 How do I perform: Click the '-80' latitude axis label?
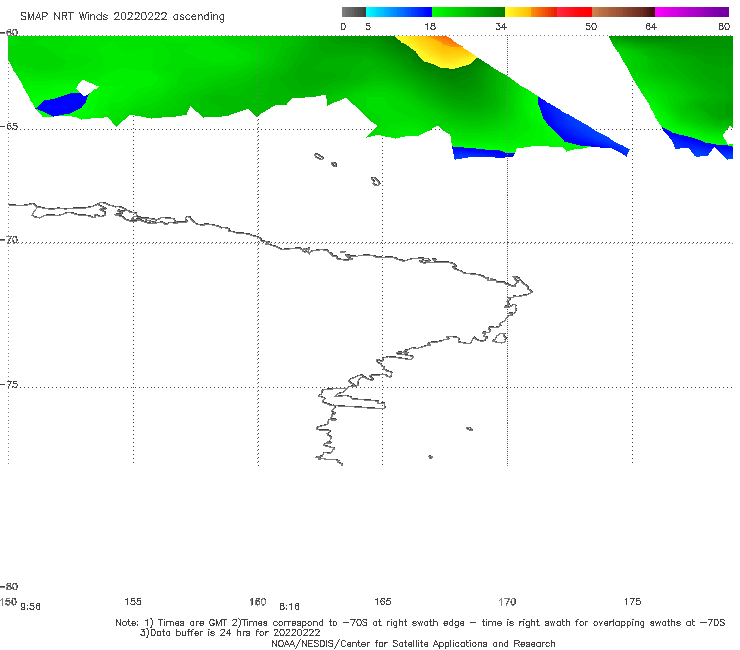(x=9, y=586)
